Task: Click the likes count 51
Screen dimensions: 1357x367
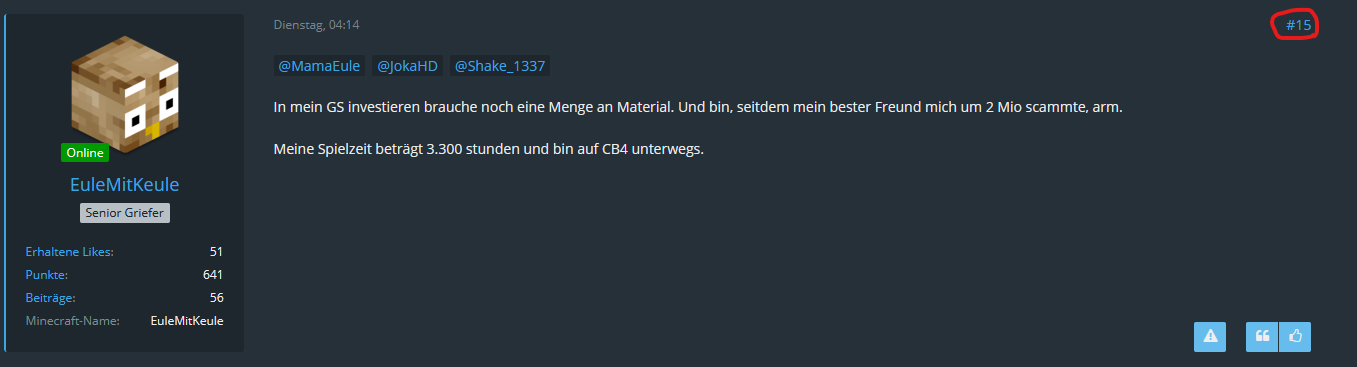Action: tap(216, 251)
